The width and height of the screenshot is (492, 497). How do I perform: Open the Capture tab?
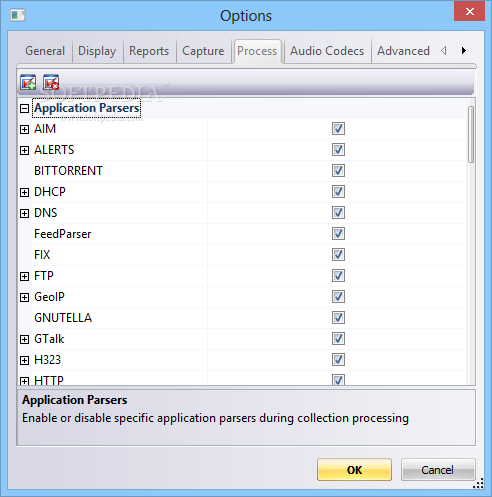(x=203, y=51)
